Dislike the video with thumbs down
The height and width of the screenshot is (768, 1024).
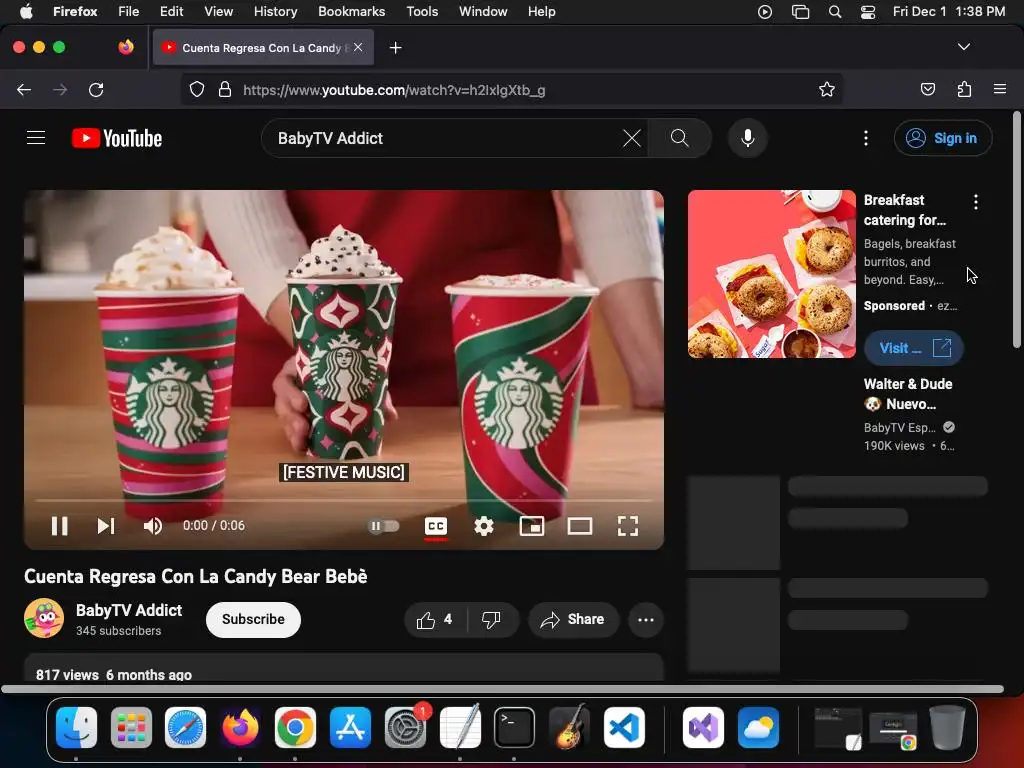(491, 620)
